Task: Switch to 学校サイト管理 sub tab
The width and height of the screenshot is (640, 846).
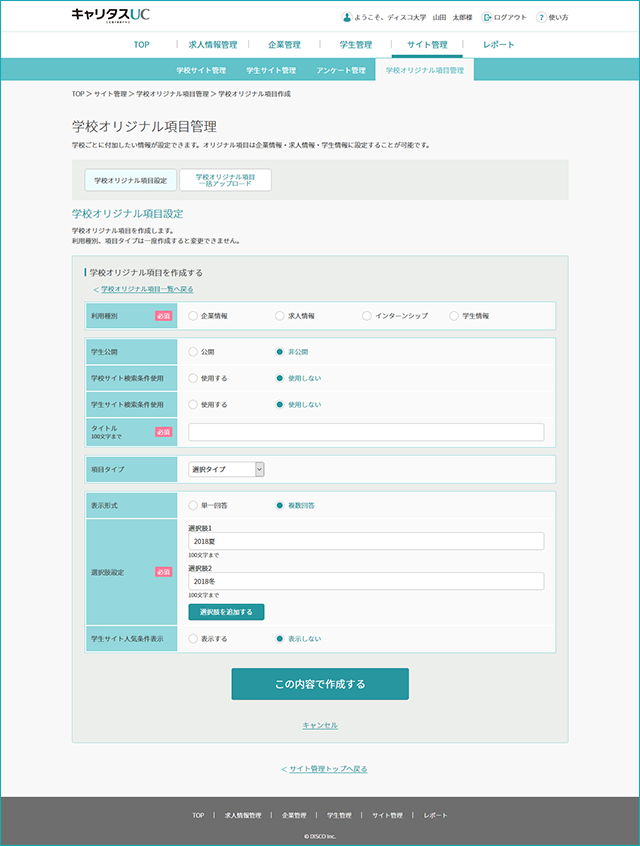Action: (x=201, y=70)
